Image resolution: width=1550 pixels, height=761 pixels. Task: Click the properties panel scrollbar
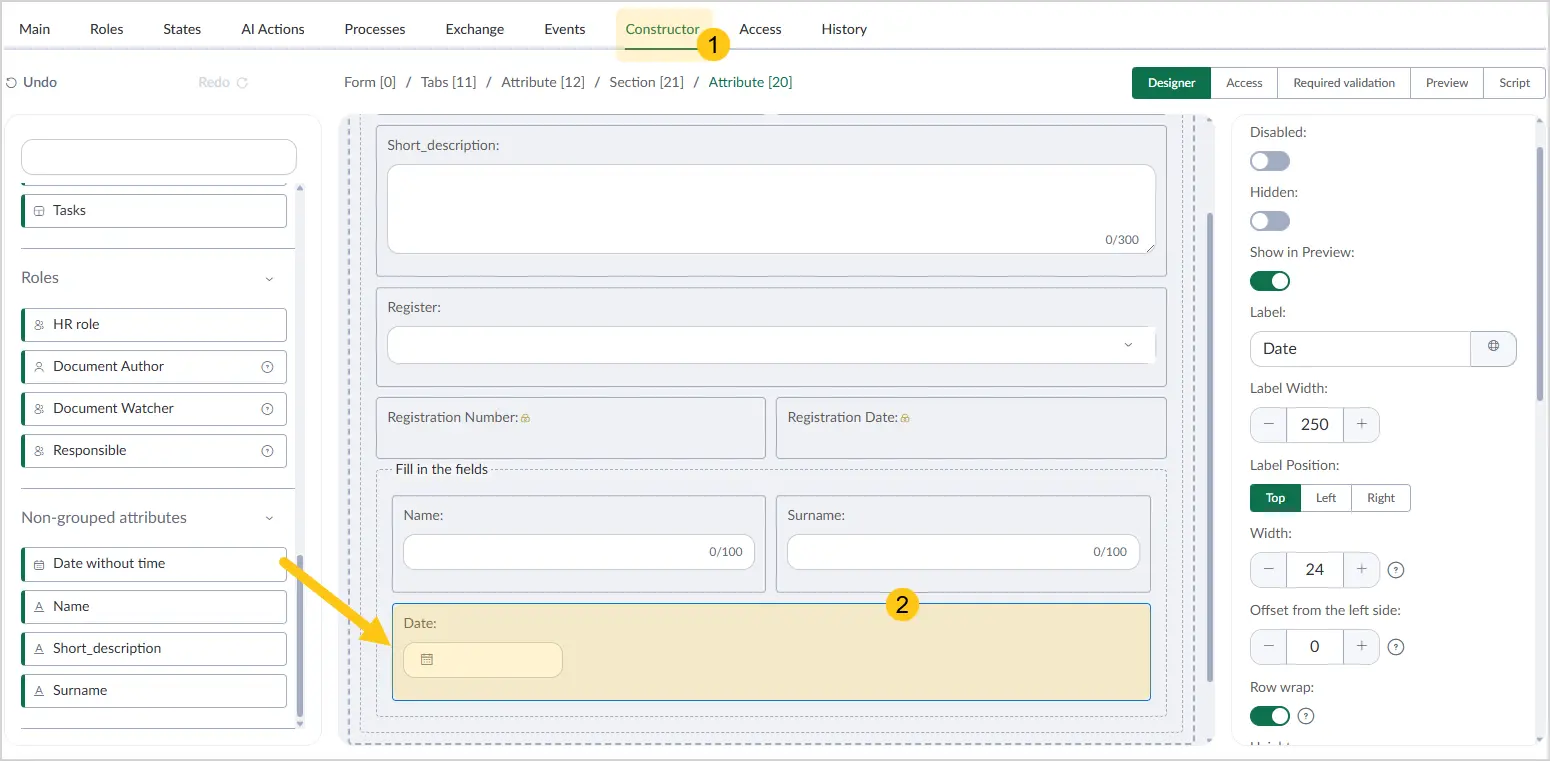pos(1538,274)
